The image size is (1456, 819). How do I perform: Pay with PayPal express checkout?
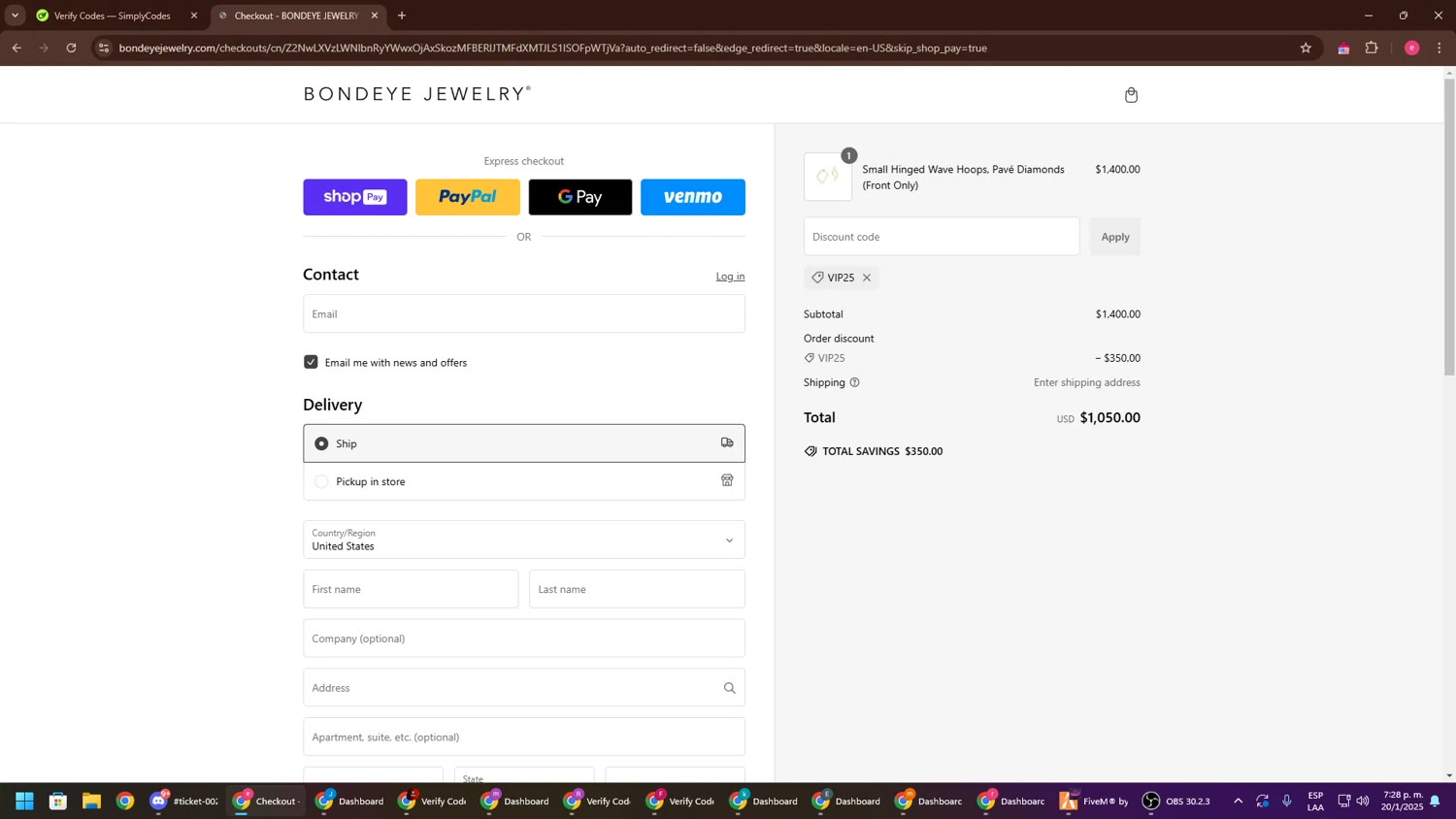468,197
